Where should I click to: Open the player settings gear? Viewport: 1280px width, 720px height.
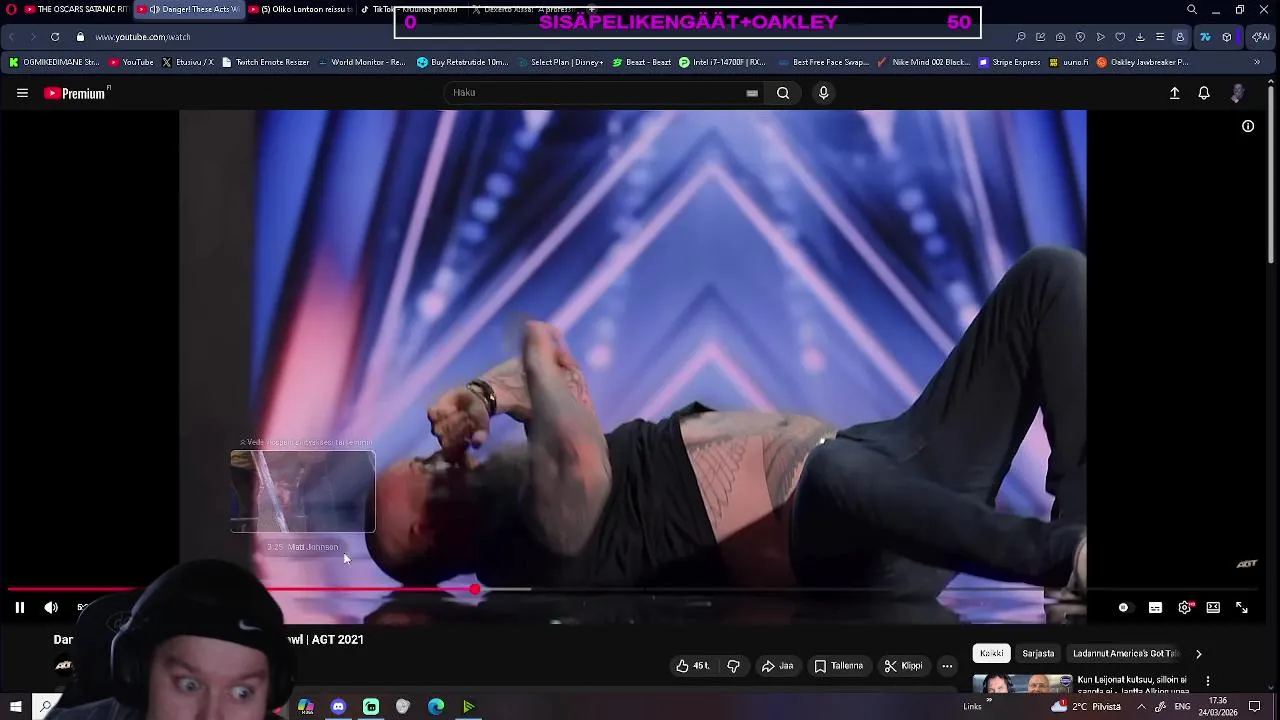click(1185, 607)
